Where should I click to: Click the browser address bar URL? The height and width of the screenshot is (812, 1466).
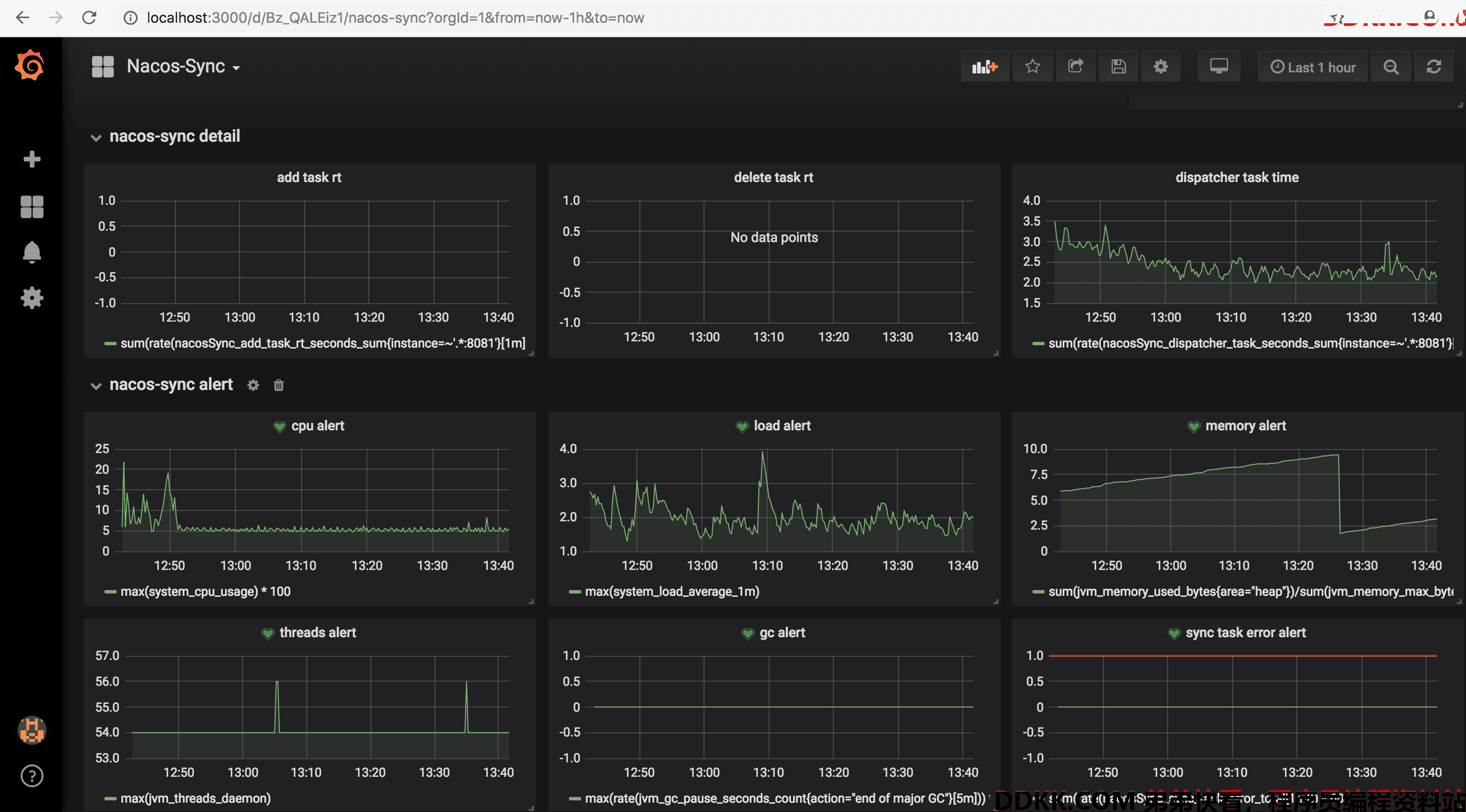coord(395,18)
